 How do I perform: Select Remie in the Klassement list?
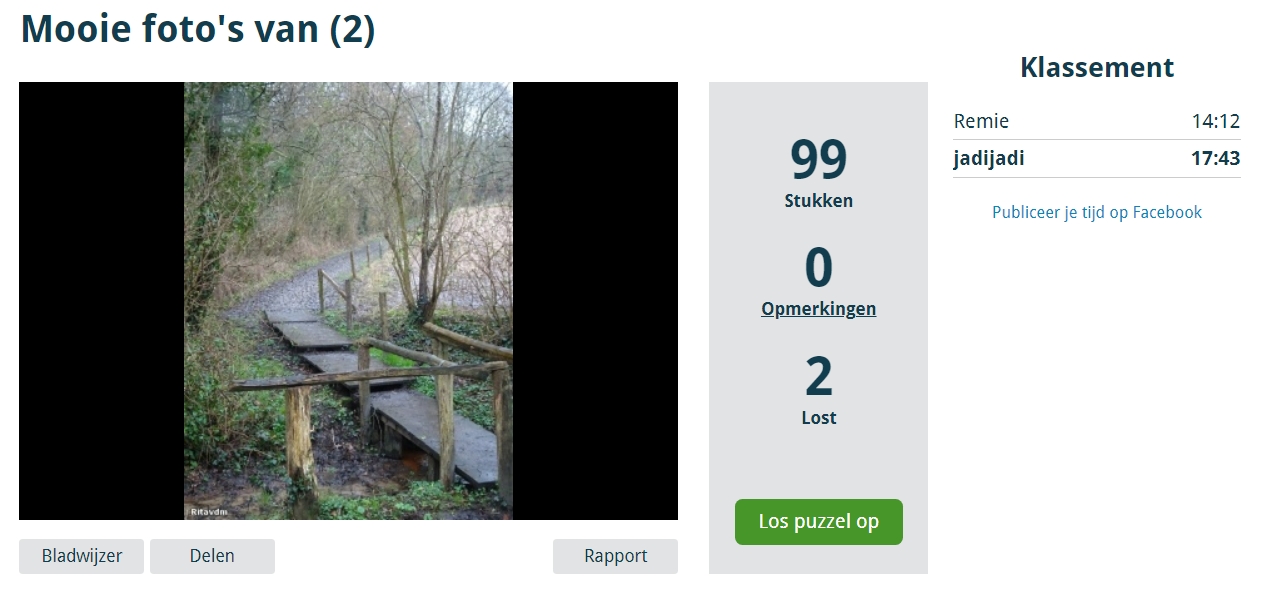click(981, 121)
